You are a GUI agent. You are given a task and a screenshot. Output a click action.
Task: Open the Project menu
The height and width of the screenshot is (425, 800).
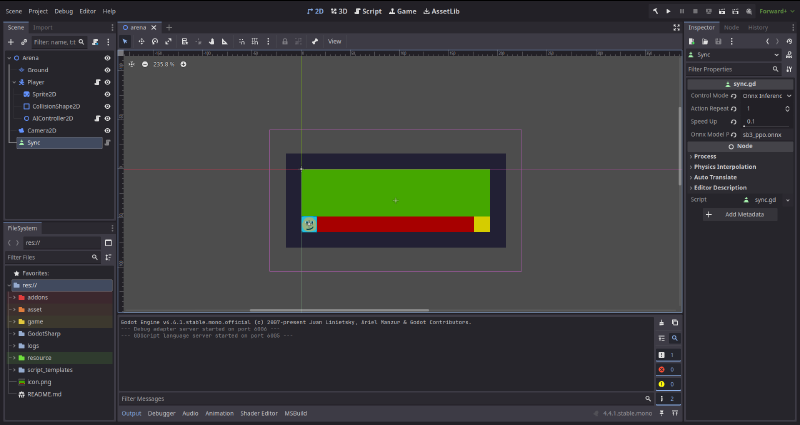tap(38, 10)
